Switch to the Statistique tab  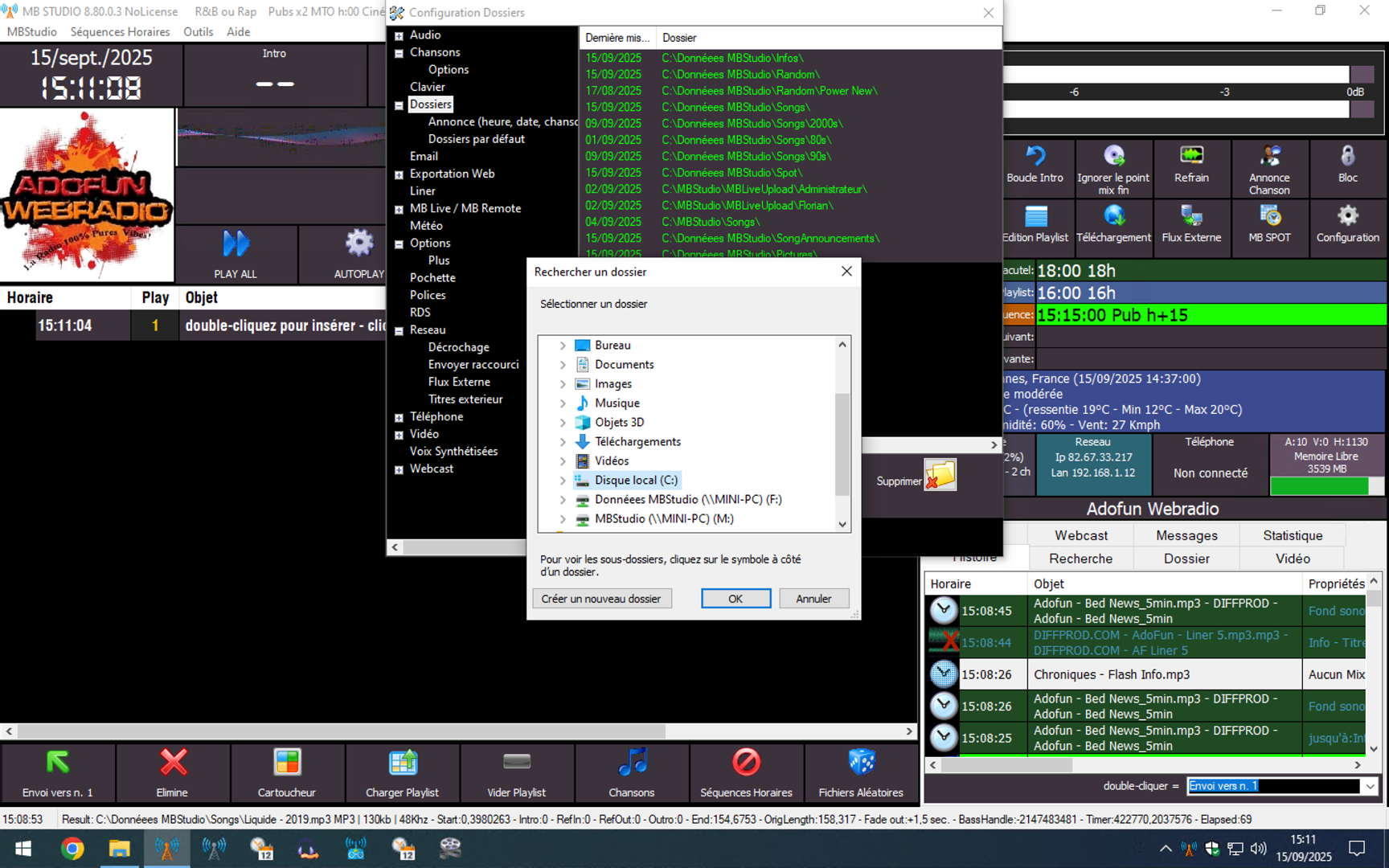click(x=1292, y=535)
